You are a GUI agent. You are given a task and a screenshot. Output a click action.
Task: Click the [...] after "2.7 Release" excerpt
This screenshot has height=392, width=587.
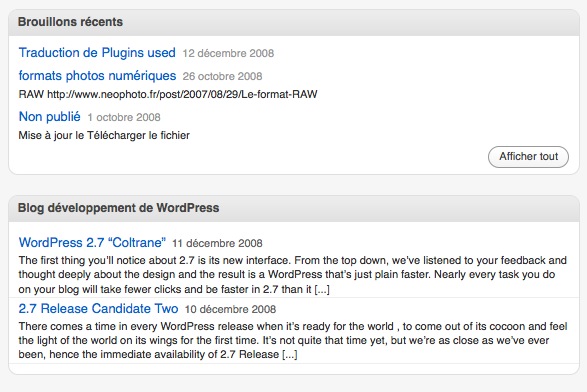(290, 355)
